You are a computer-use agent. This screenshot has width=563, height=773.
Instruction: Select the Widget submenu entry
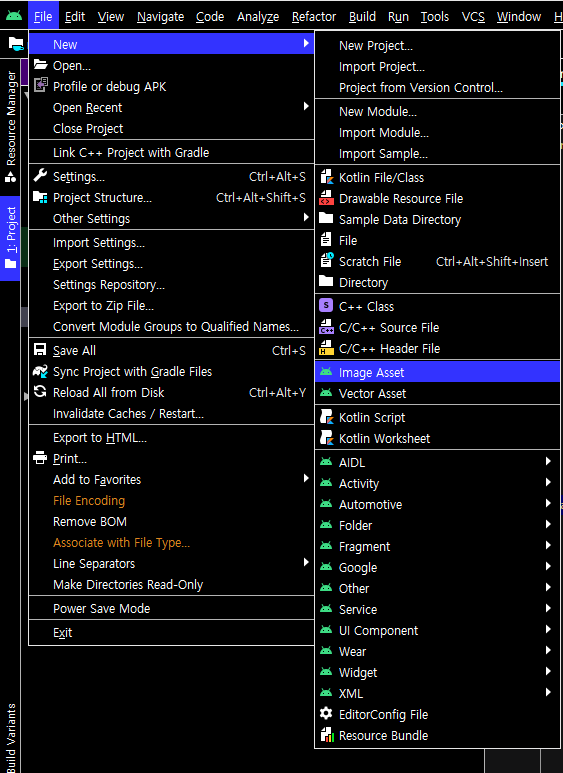437,672
